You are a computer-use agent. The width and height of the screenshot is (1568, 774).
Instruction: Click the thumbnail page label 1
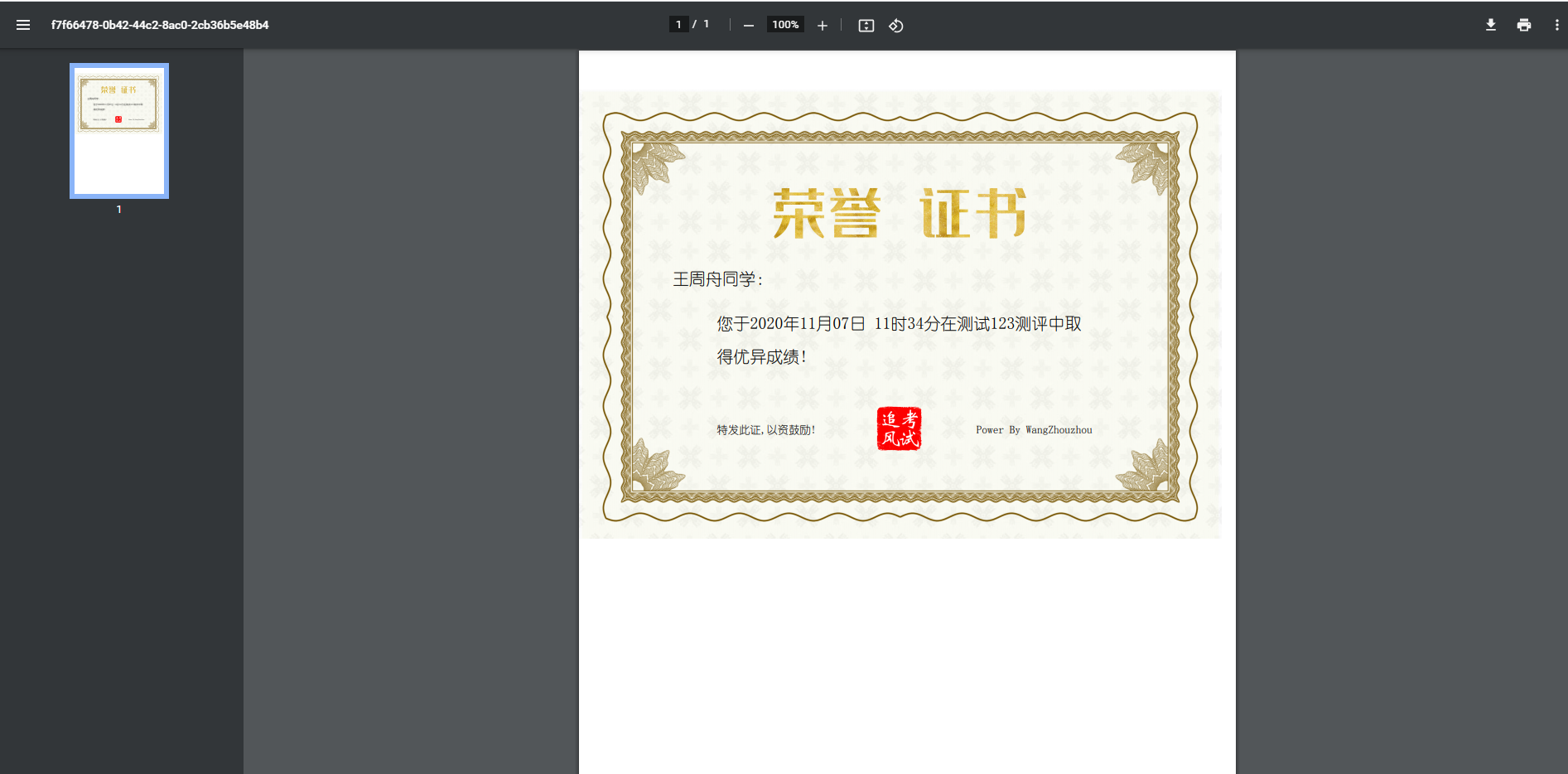[119, 210]
